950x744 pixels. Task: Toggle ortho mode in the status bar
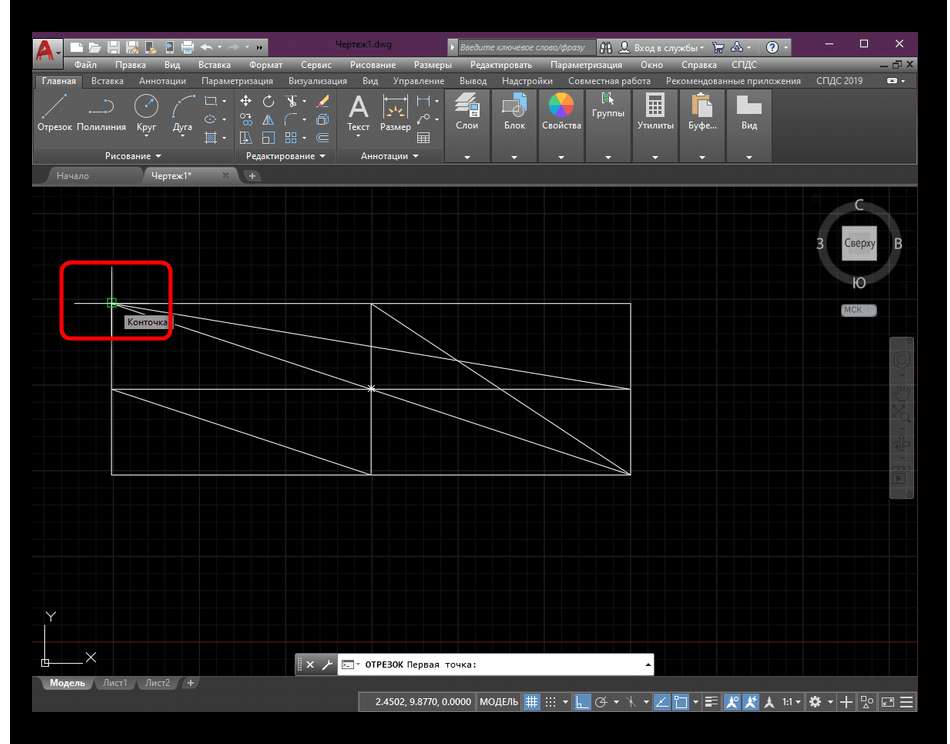(583, 702)
